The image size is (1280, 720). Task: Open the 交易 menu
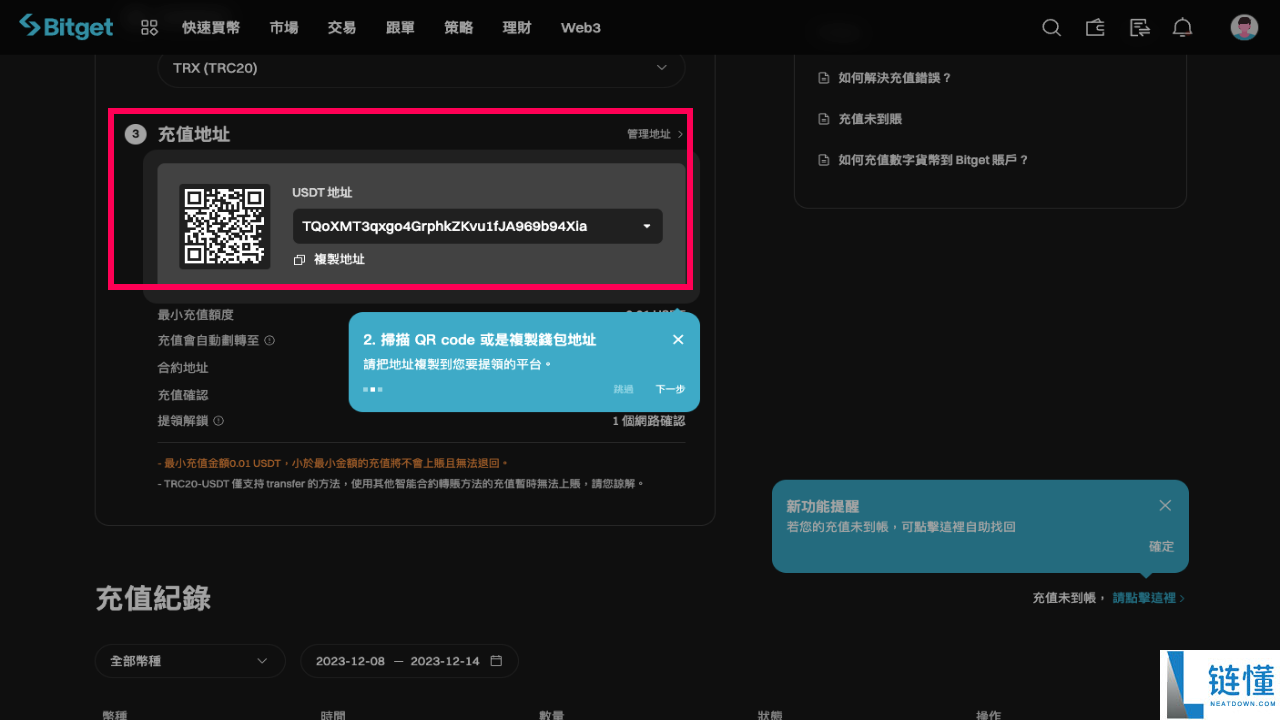point(342,28)
